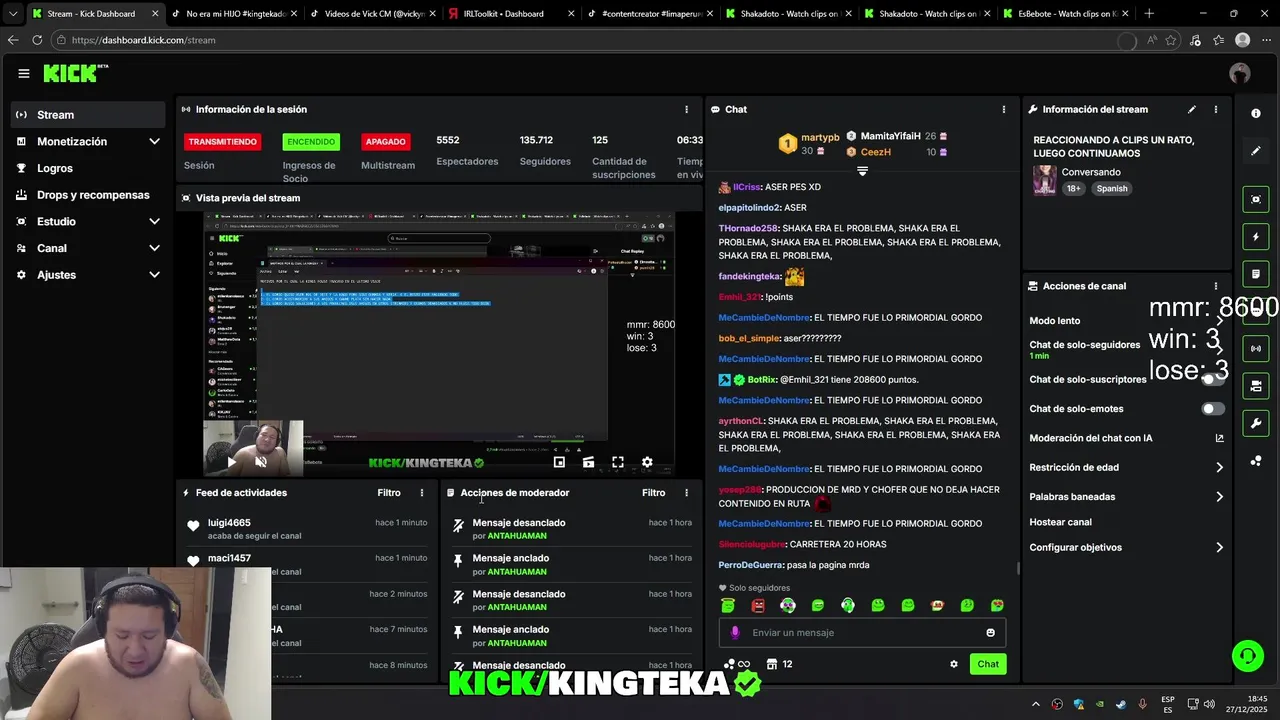Open Configurar objetivos settings arrow
This screenshot has width=1280, height=720.
pos(1219,547)
